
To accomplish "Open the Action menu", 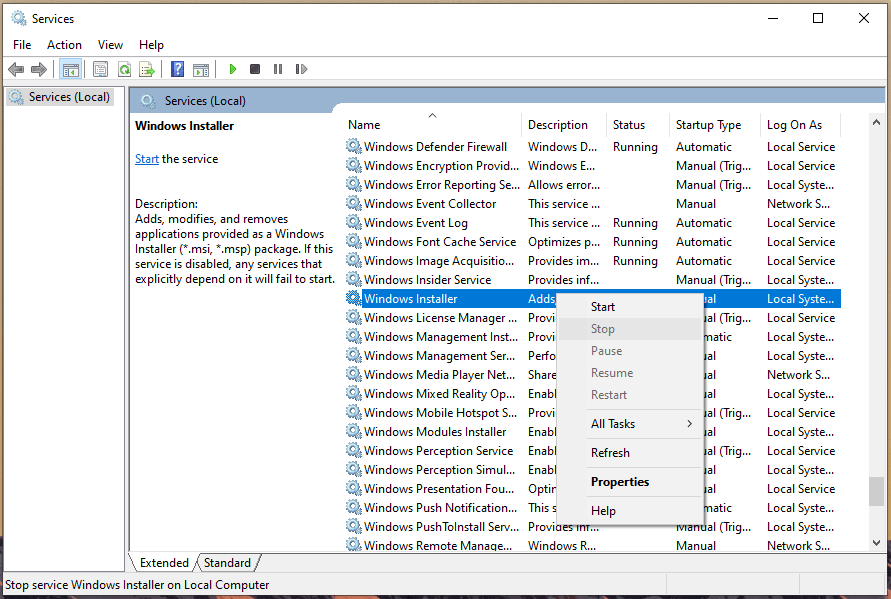I will [x=64, y=45].
